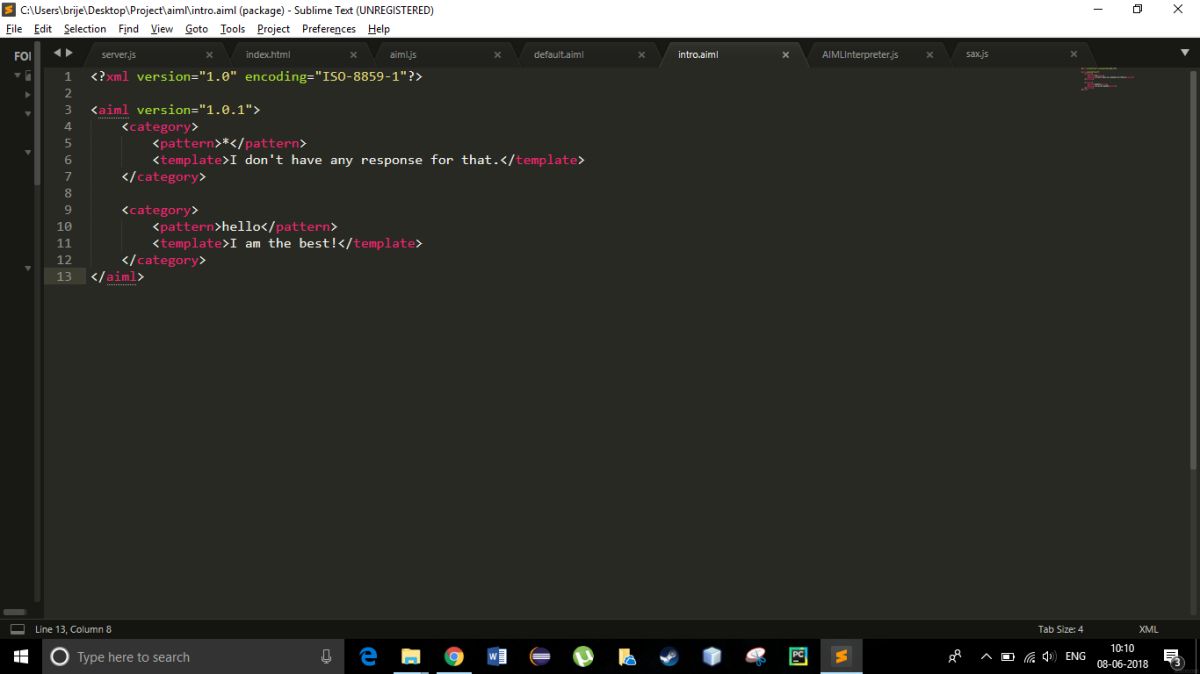Open Microsoft Edge from taskbar
This screenshot has width=1200, height=674.
point(368,657)
